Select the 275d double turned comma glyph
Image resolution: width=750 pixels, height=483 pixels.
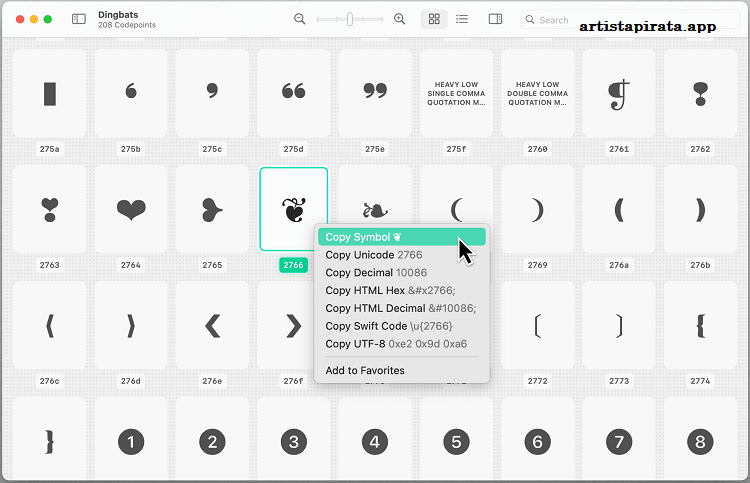[x=294, y=94]
